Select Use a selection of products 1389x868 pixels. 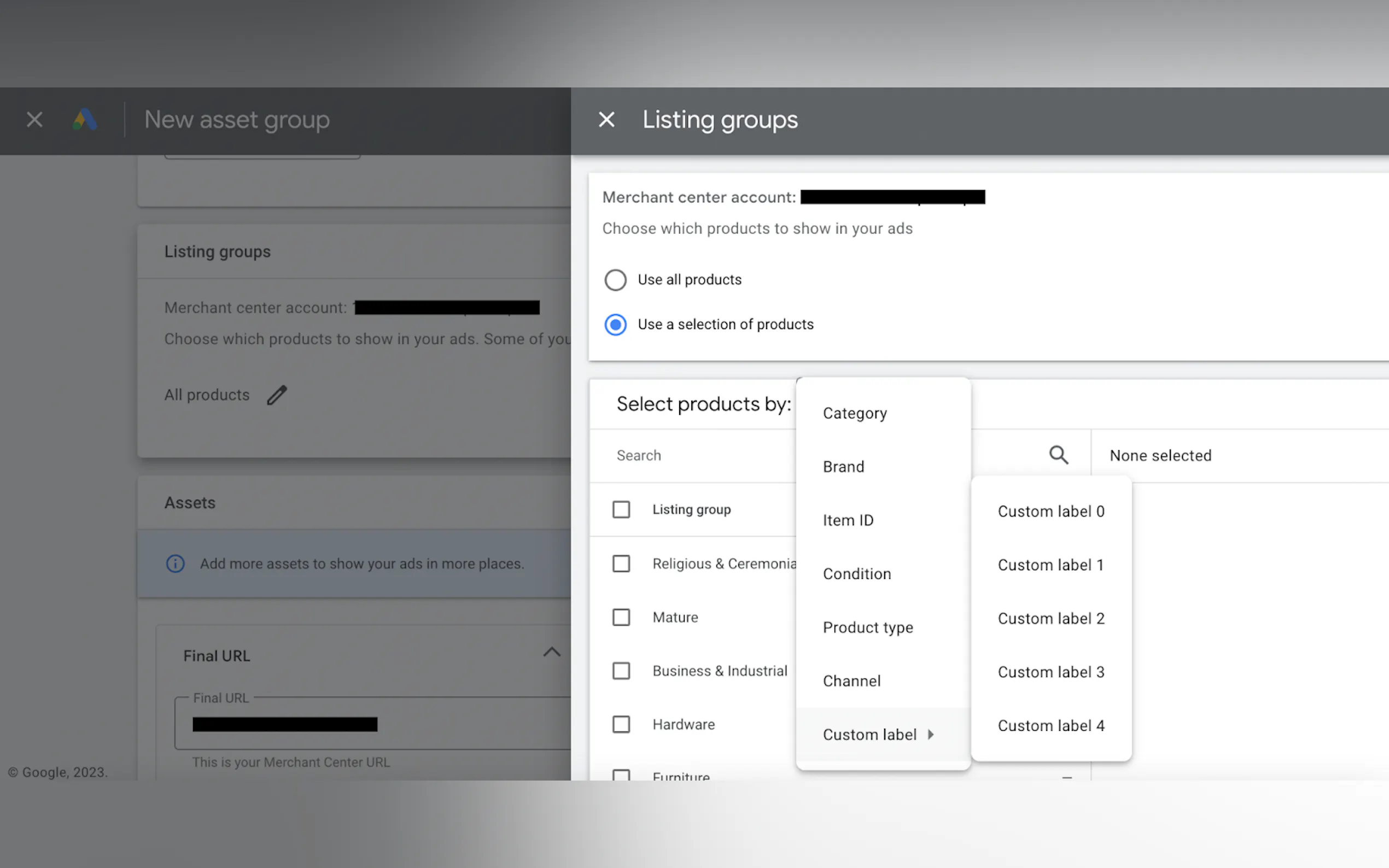point(615,325)
